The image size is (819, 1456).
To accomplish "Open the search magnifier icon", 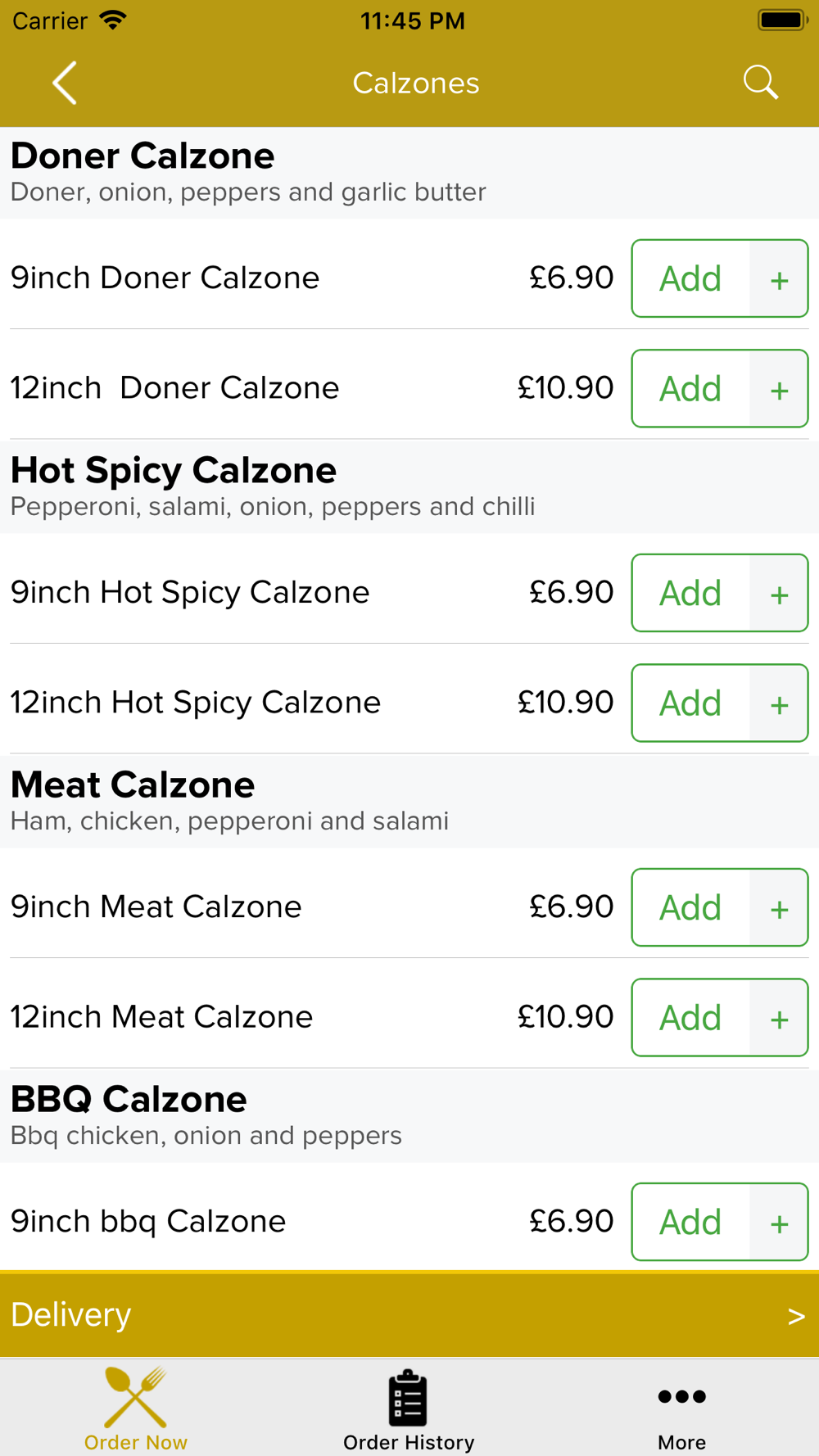I will pos(760,83).
